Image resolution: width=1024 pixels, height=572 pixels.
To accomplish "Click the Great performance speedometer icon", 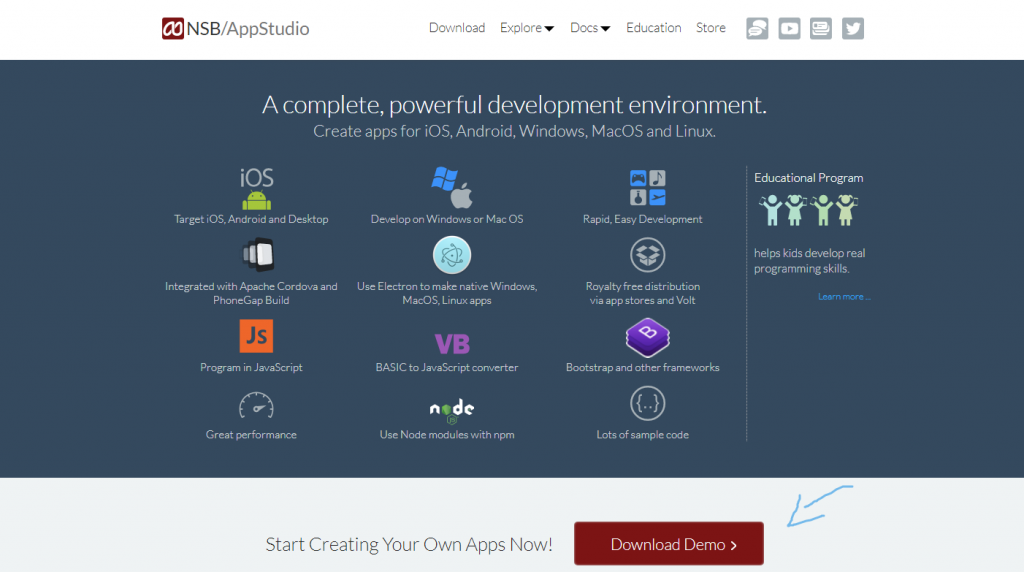I will (256, 406).
